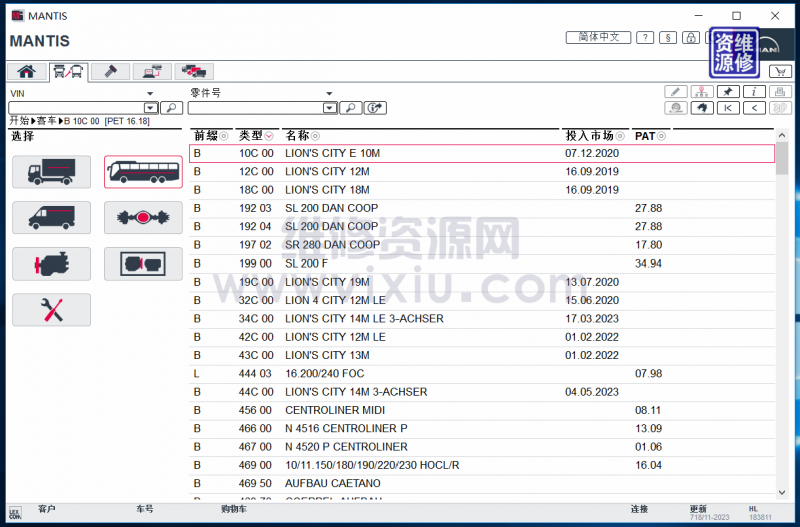
Task: Click the VIN search magnifier button
Action: 171,108
